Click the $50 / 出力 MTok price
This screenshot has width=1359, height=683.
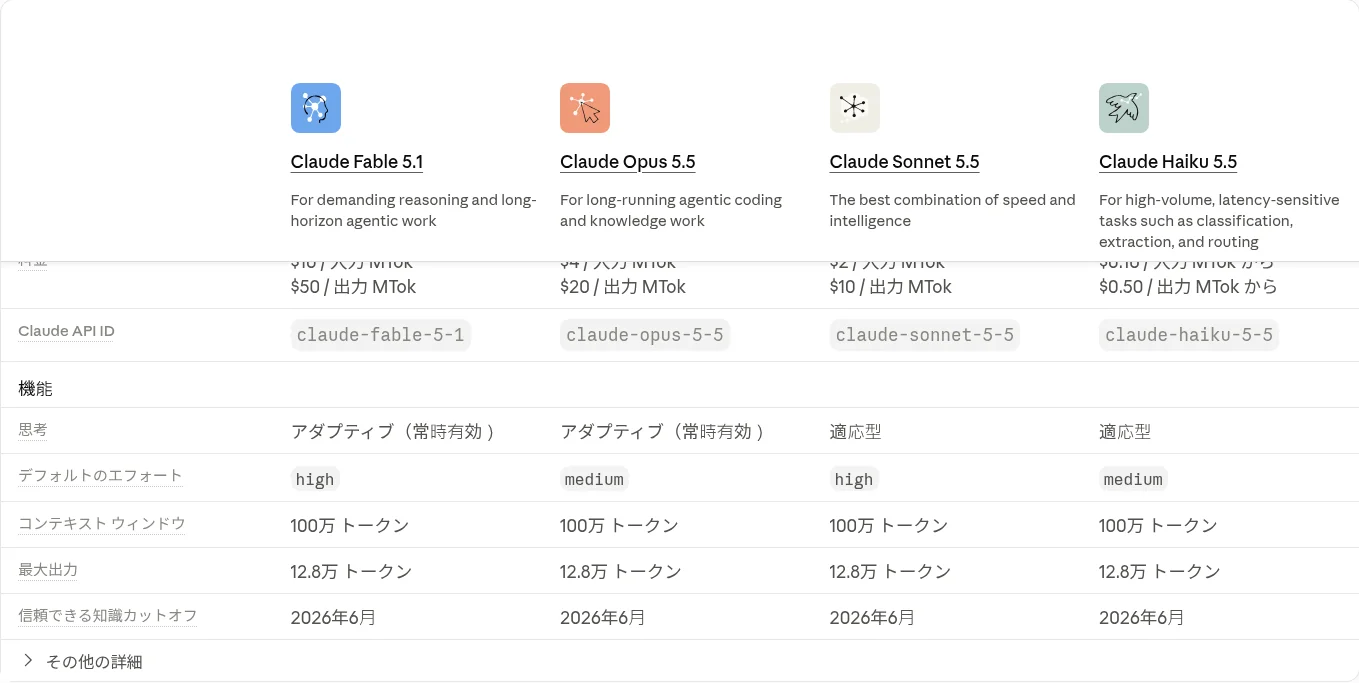pos(353,287)
